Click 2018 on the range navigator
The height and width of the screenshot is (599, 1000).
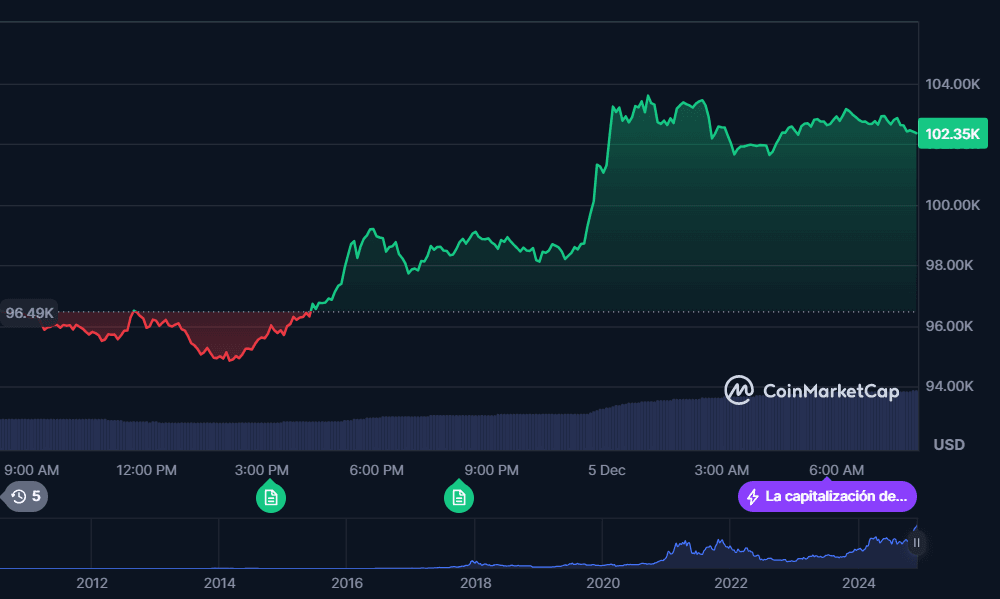[x=476, y=583]
